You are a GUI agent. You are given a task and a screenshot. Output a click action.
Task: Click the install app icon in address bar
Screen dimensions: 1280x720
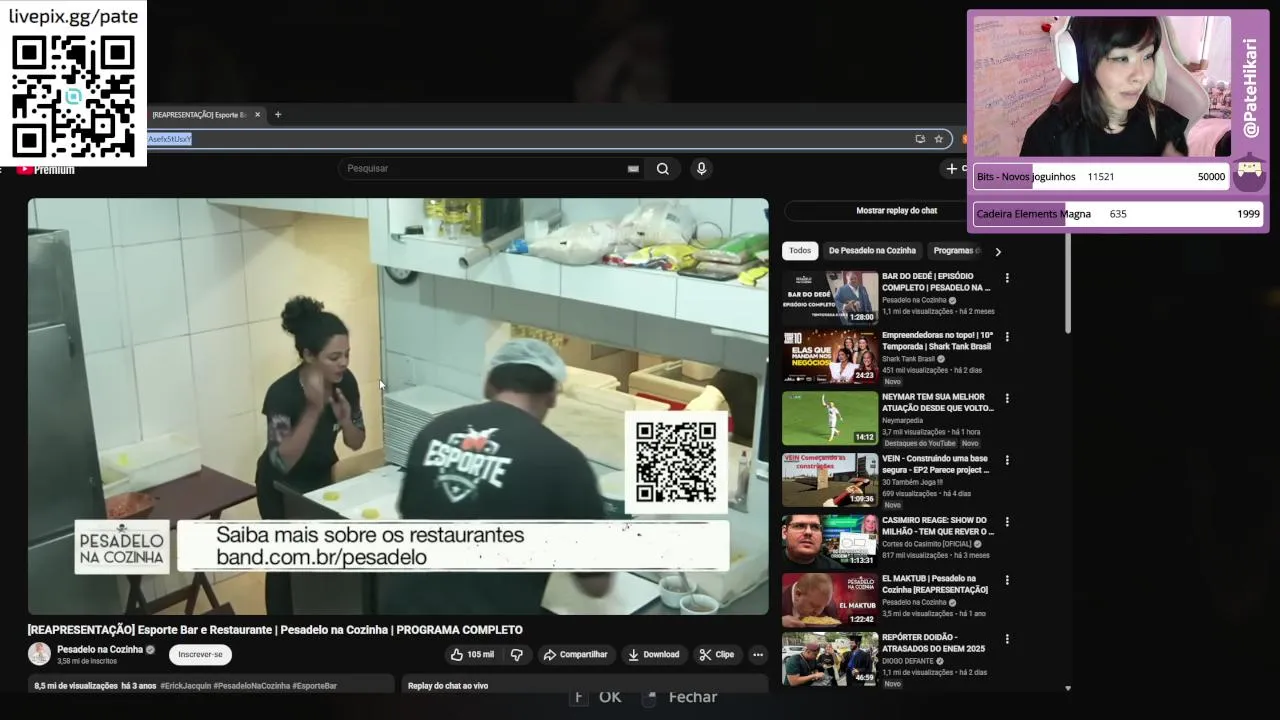(920, 139)
